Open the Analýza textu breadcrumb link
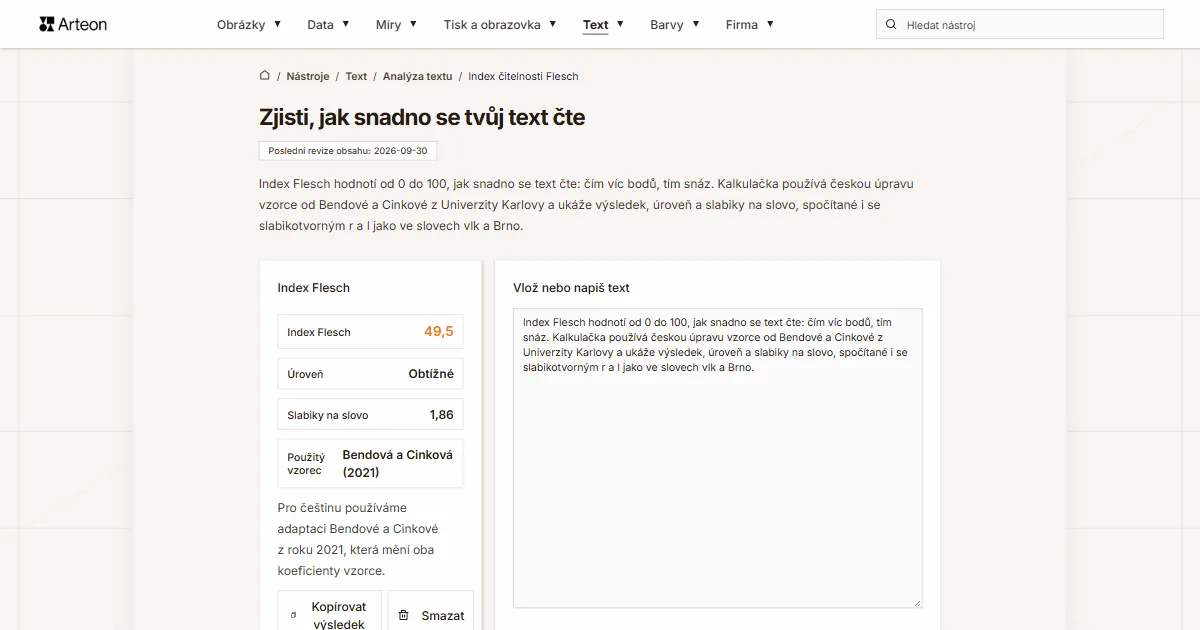Viewport: 1200px width, 630px height. [417, 76]
